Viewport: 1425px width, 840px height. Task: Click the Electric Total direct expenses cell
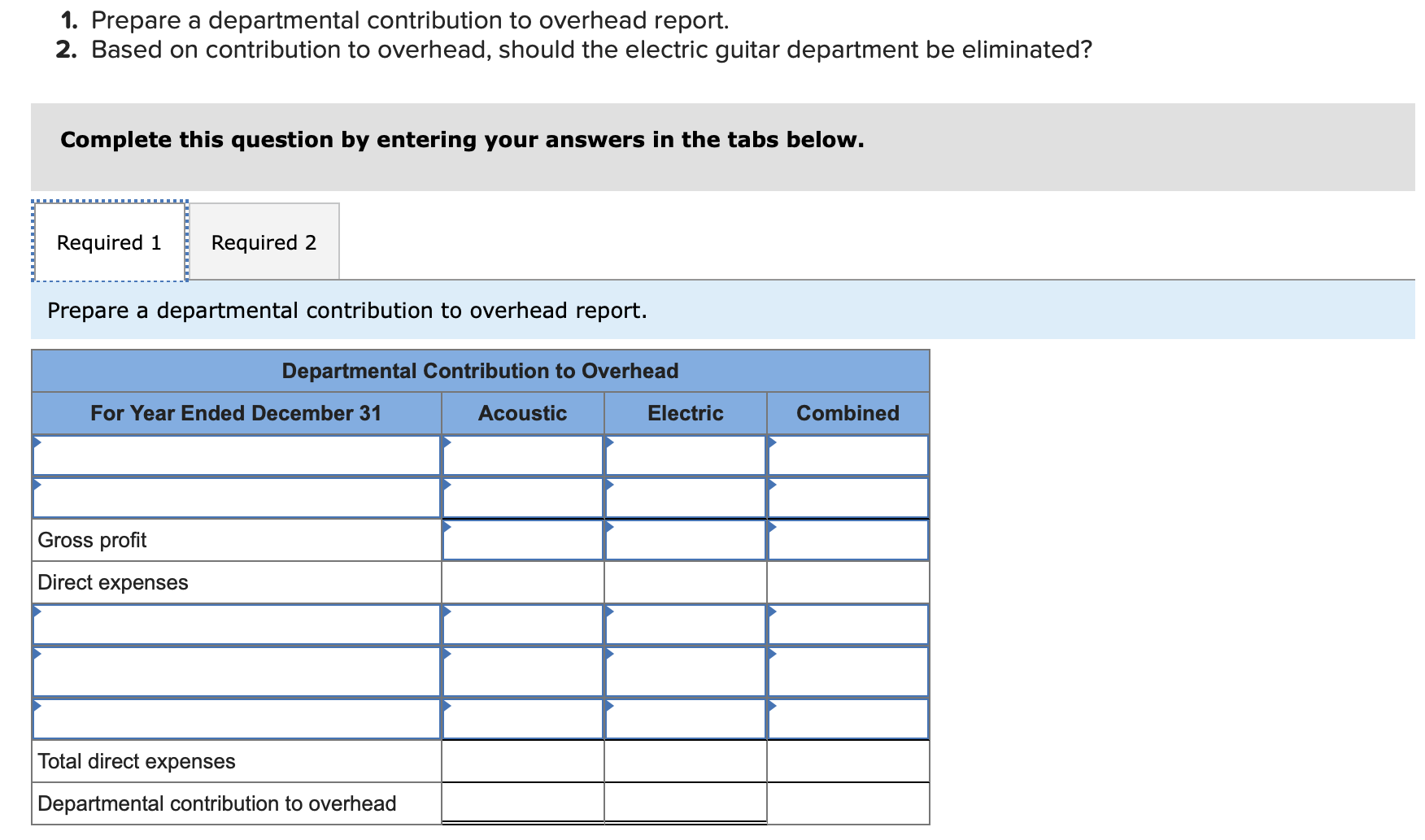686,761
